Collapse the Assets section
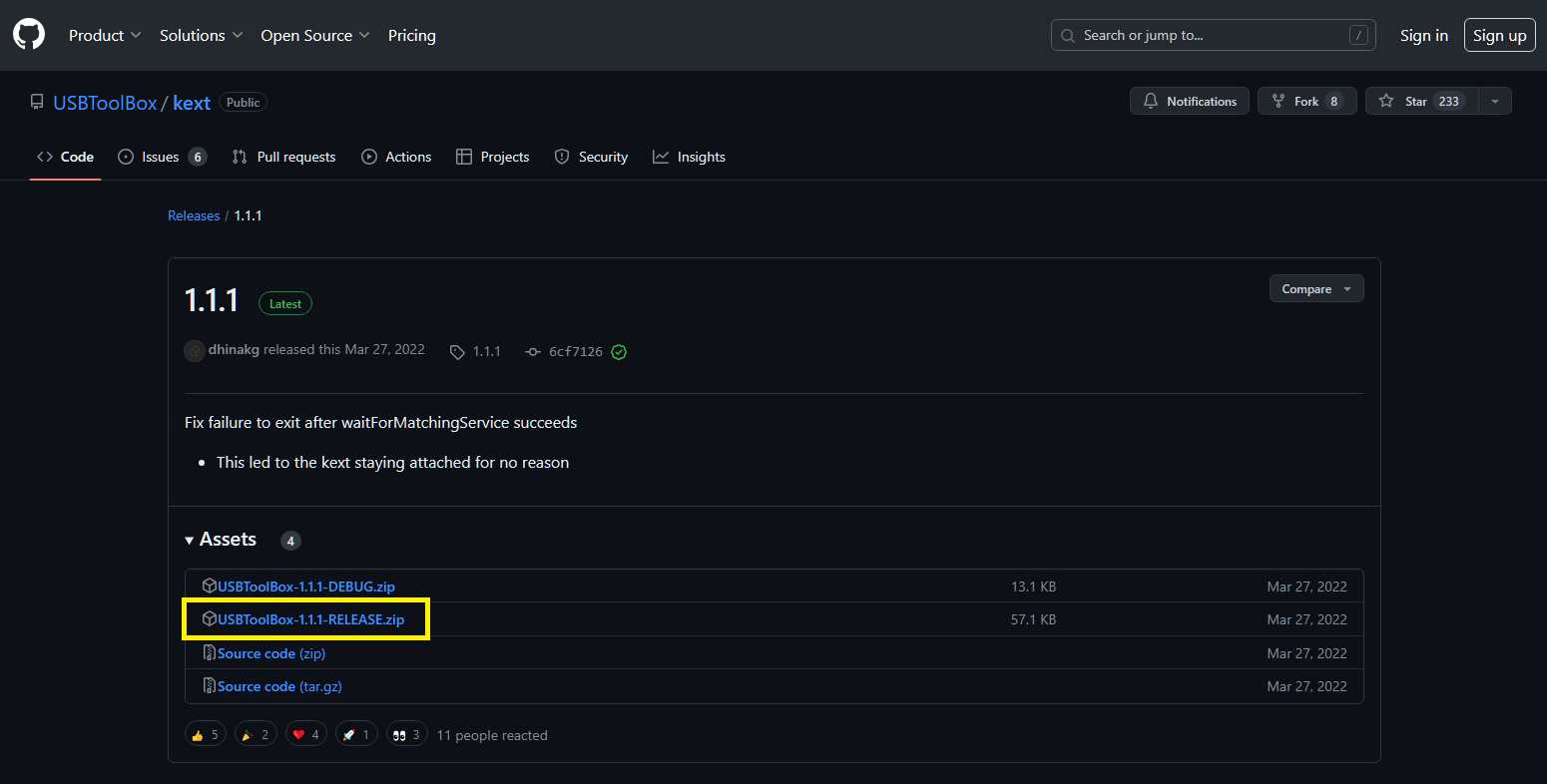 coord(221,539)
